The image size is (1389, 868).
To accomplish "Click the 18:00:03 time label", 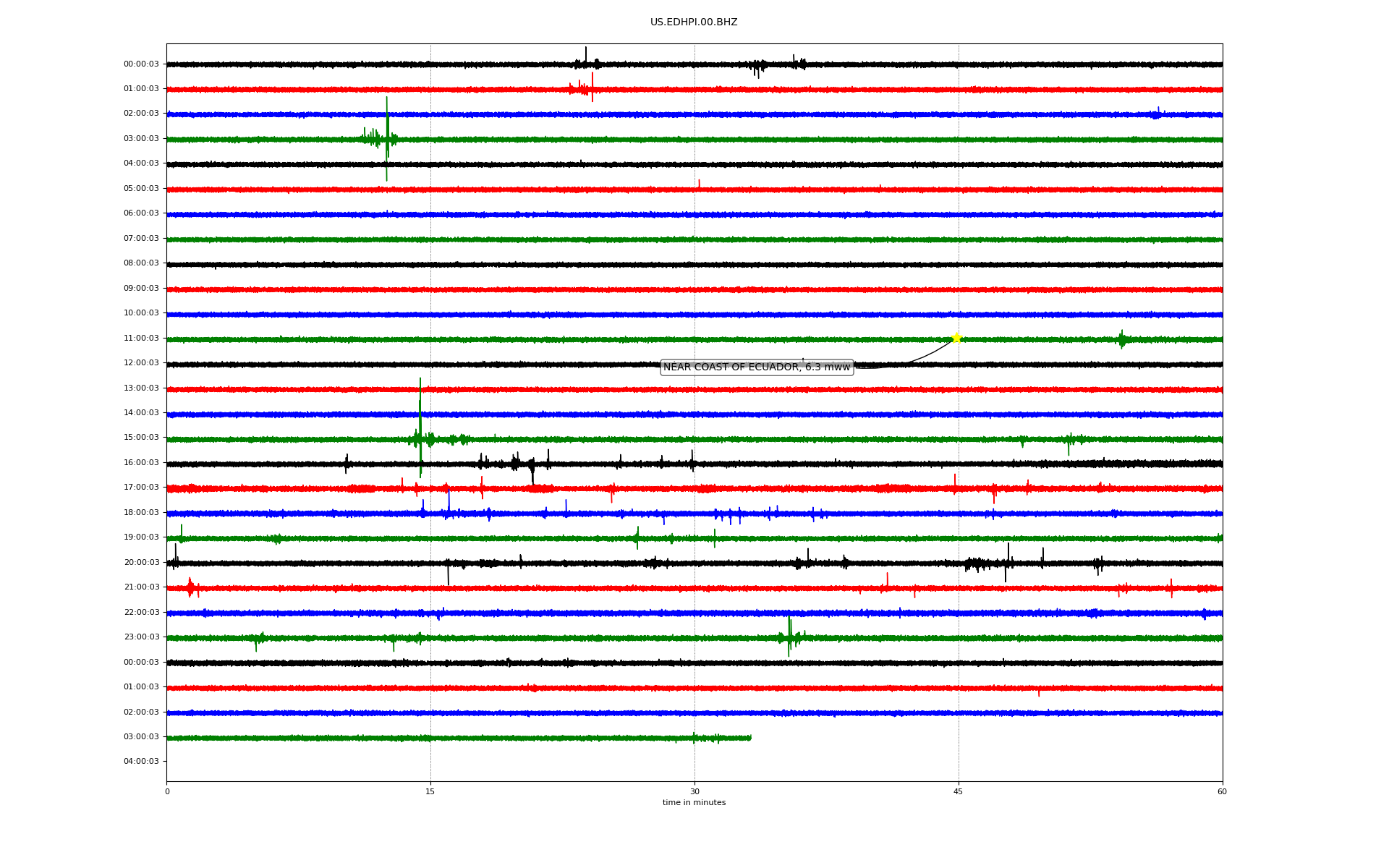I will click(141, 513).
